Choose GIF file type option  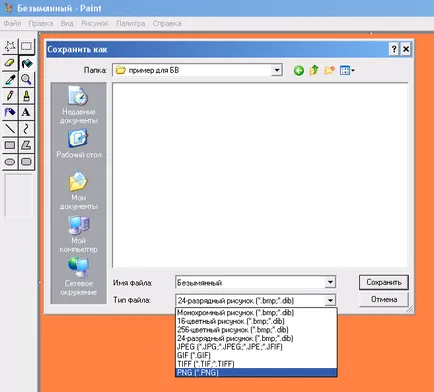pos(256,356)
